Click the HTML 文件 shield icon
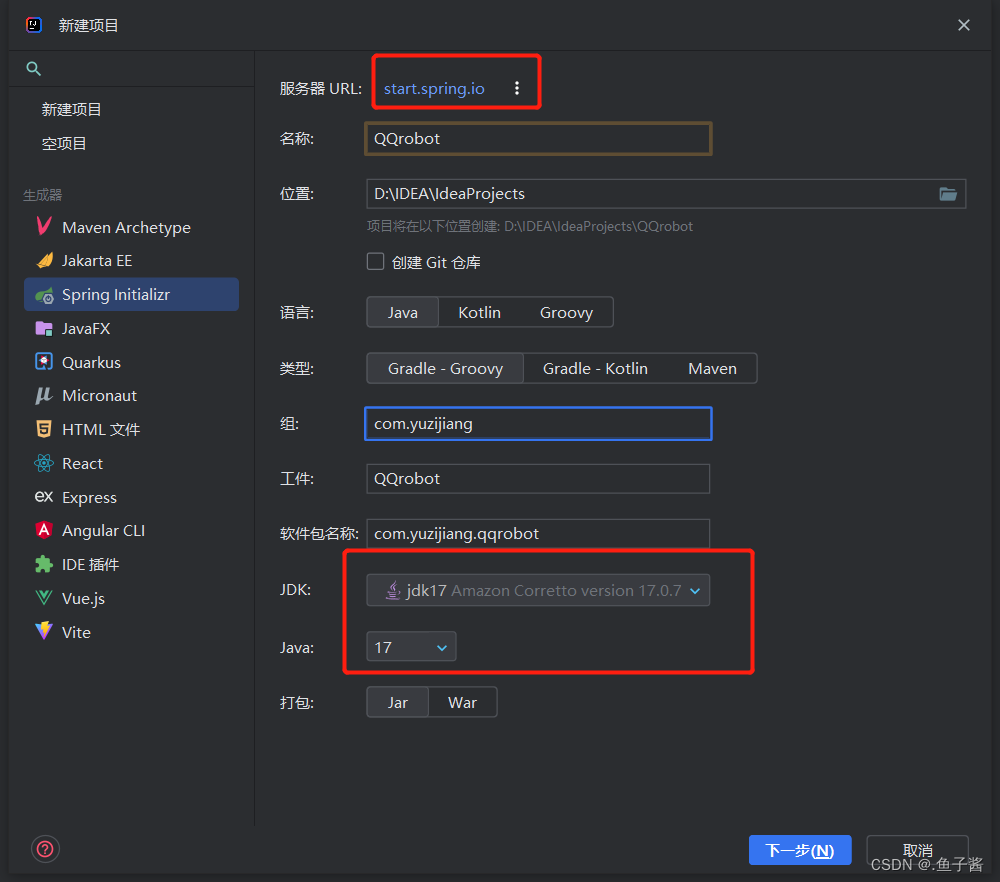The width and height of the screenshot is (1000, 882). point(44,429)
